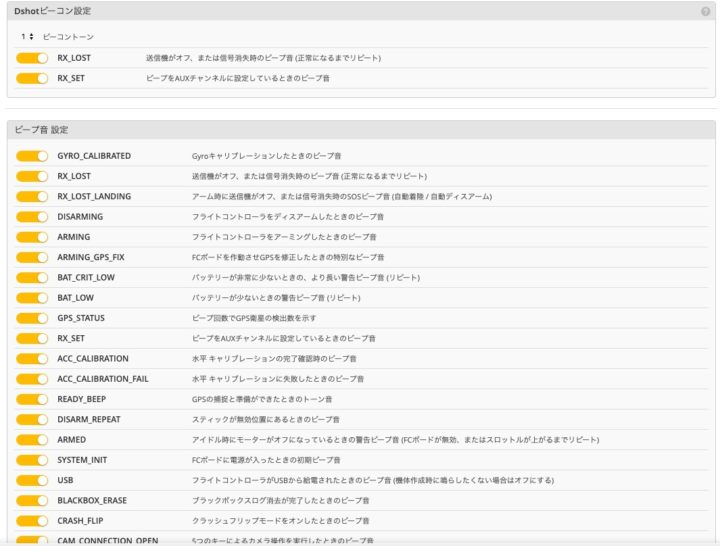Open the beacon tone dropdown

click(28, 37)
